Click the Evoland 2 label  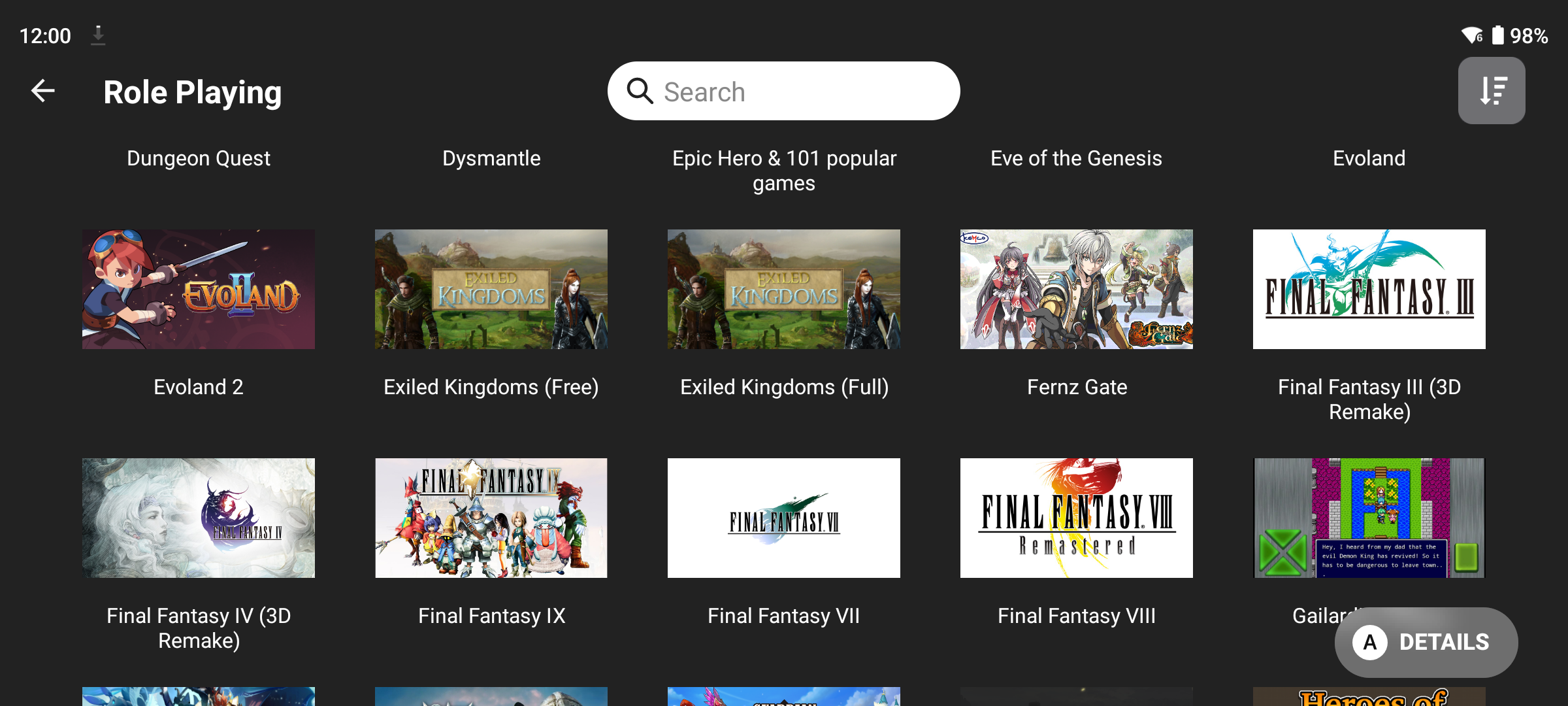[x=199, y=387]
